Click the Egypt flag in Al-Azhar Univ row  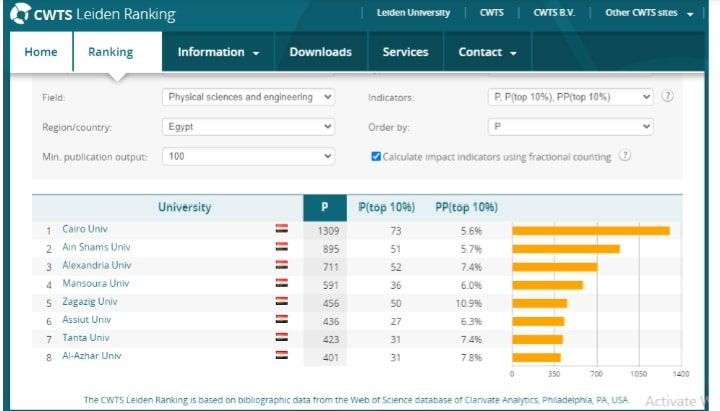point(281,355)
